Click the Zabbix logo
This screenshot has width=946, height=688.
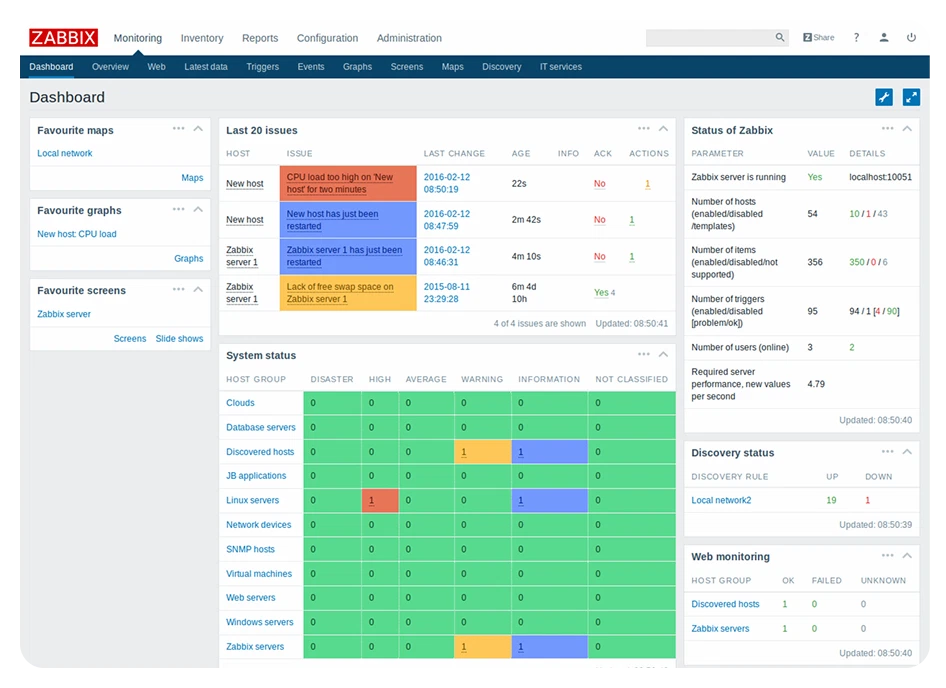[63, 37]
